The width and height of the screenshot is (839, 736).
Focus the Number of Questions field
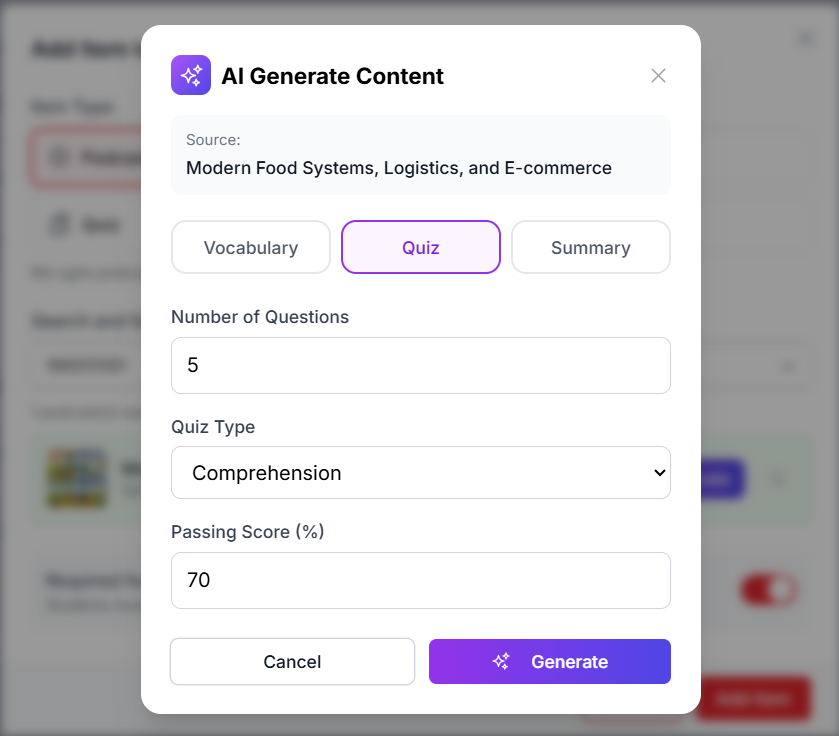point(420,365)
